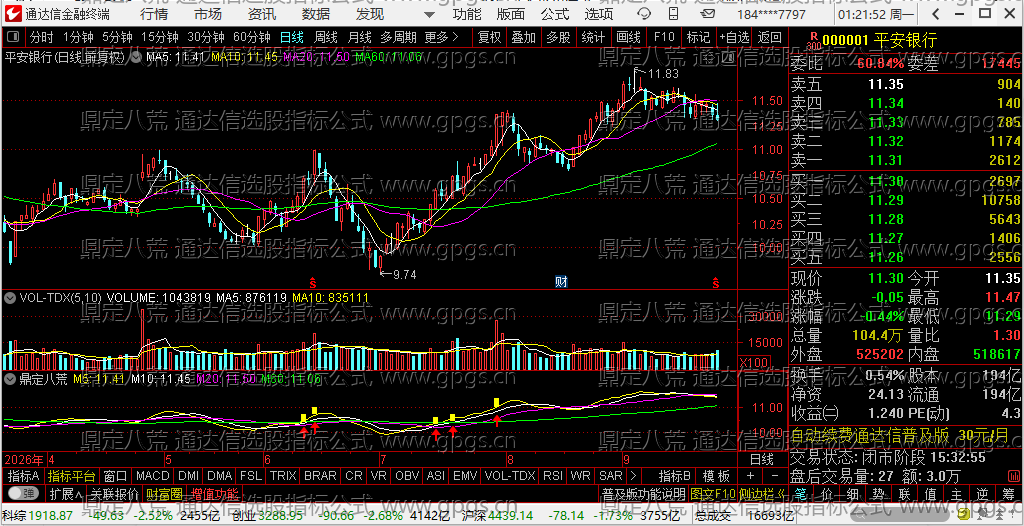Viewport: 1024px width, 526px height.
Task: Select the 笔 tick tab in sidebar
Action: (x=802, y=493)
